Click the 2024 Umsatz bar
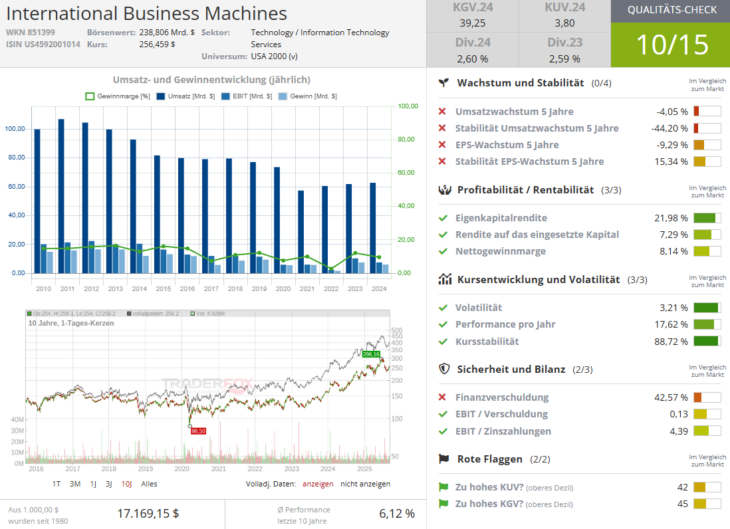 point(373,228)
